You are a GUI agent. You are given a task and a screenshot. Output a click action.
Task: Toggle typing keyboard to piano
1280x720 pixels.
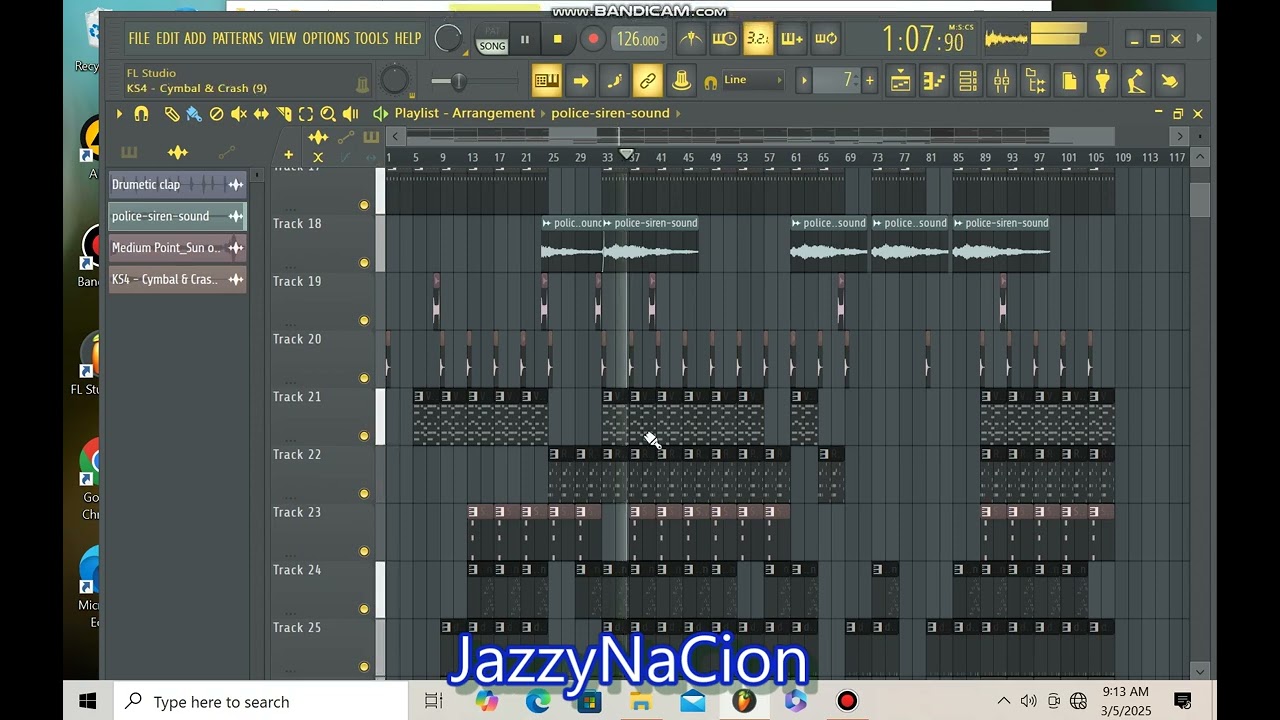click(x=546, y=81)
